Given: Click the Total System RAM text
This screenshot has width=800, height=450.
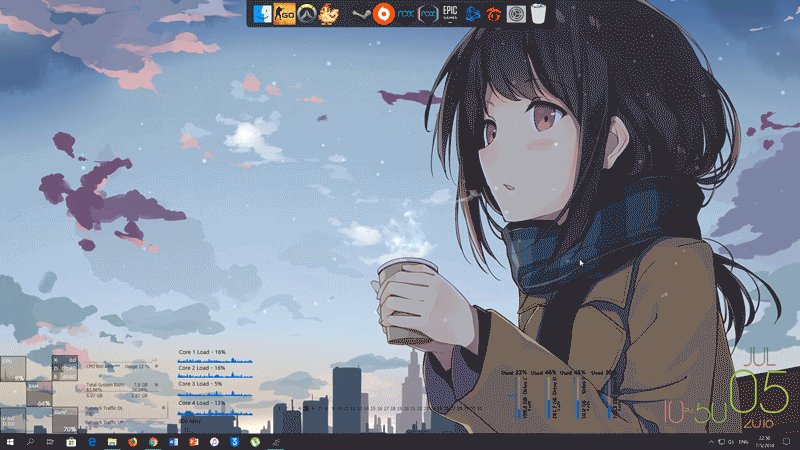Looking at the screenshot, I should [105, 385].
